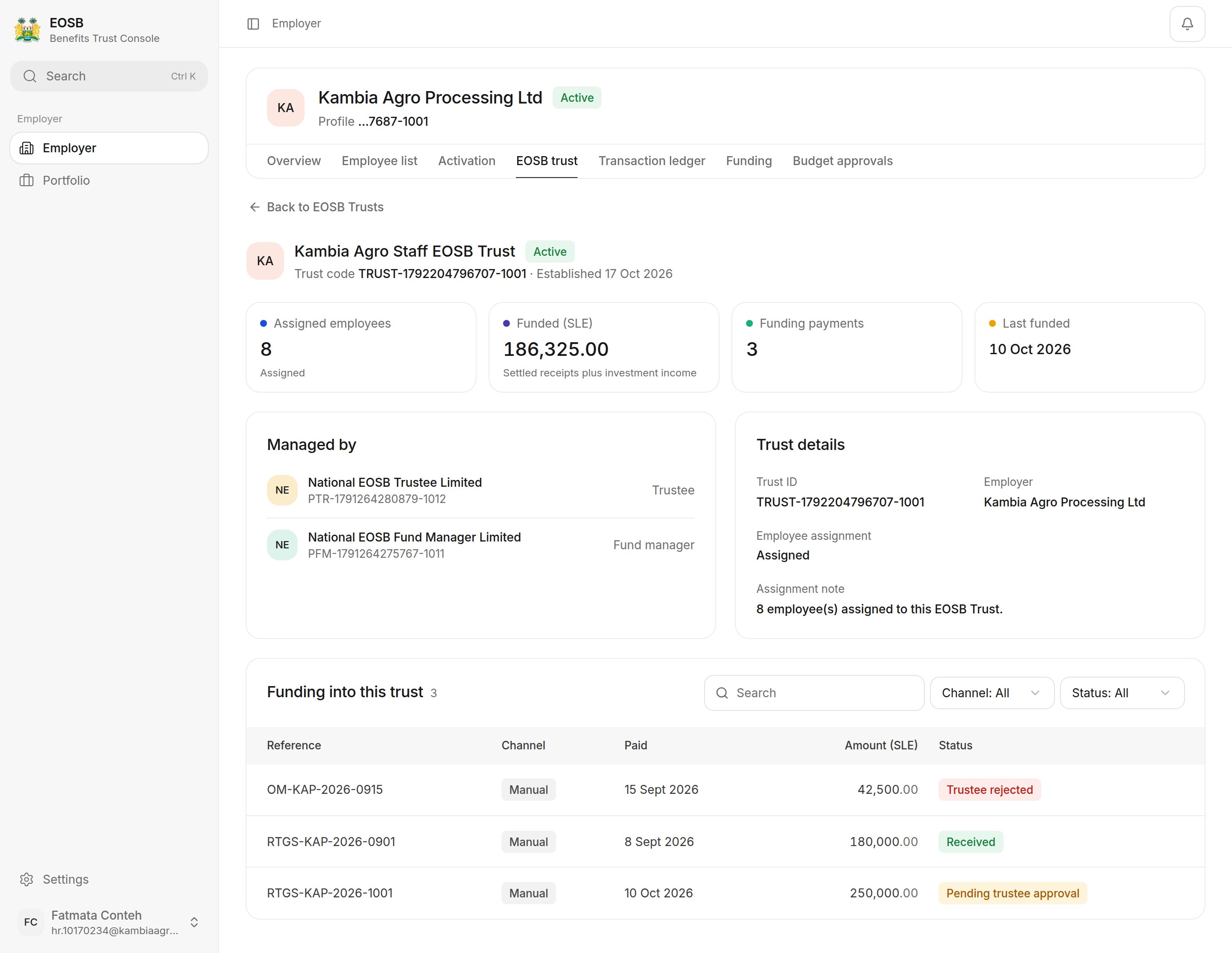The width and height of the screenshot is (1232, 953).
Task: Go back to EOSB Trusts
Action: (317, 207)
